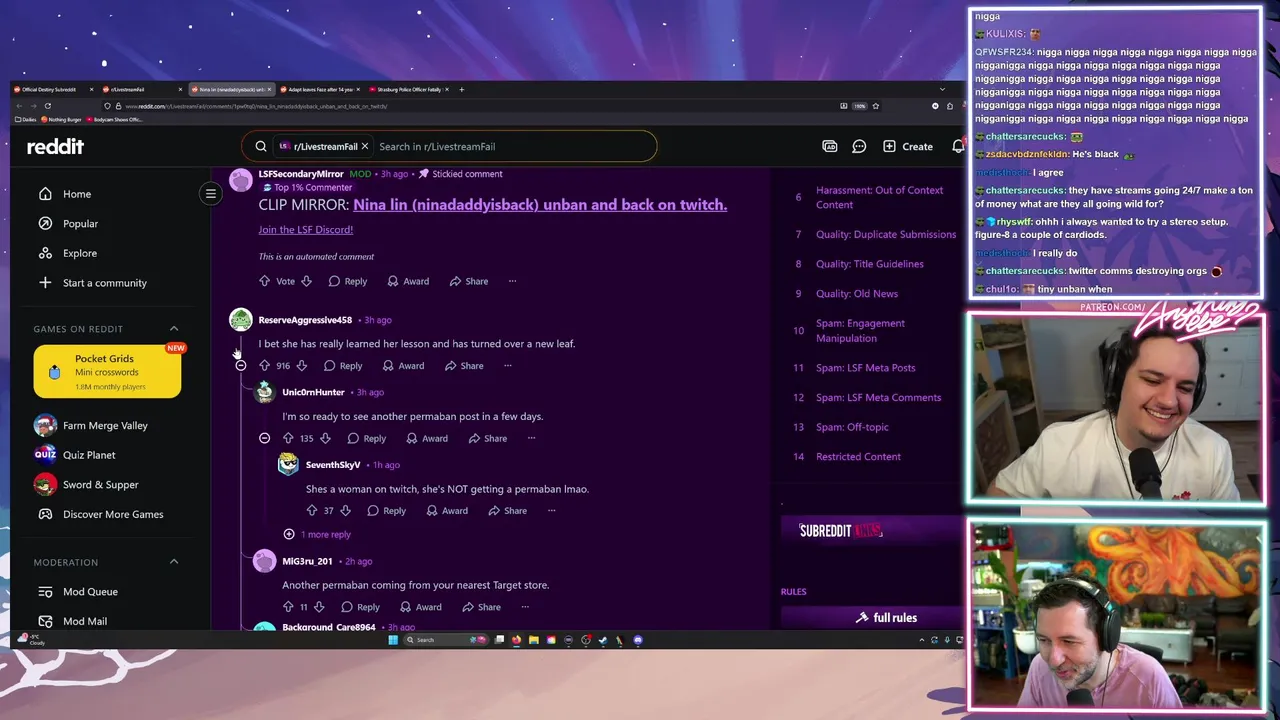Upvote MIG3ru_201's comment
The width and height of the screenshot is (1280, 720).
288,607
